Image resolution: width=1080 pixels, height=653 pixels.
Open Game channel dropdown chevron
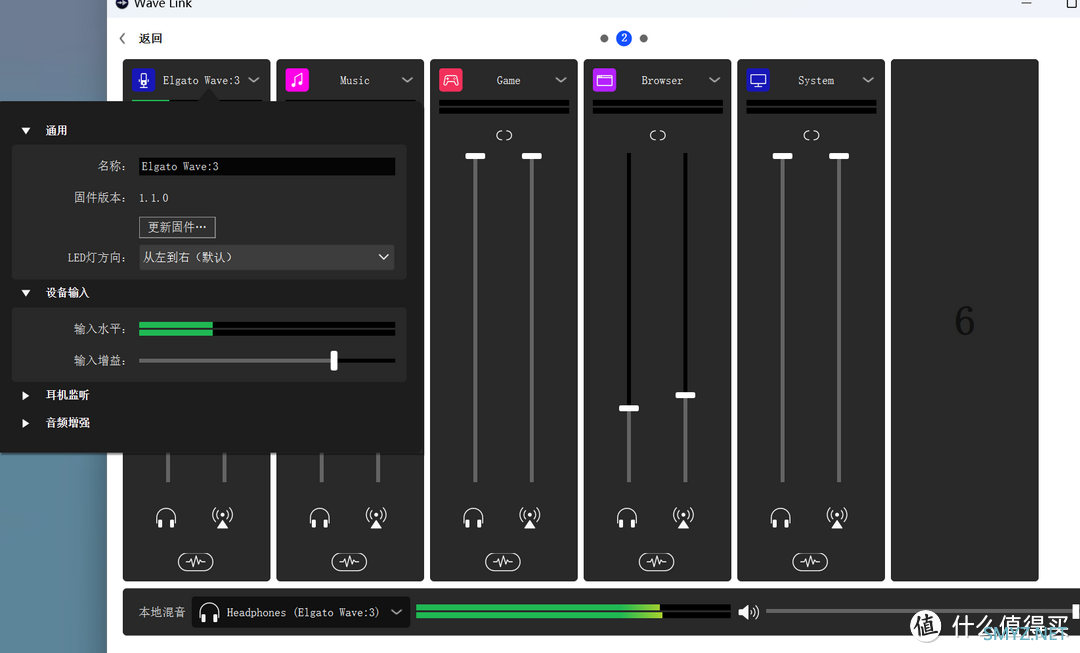point(561,80)
